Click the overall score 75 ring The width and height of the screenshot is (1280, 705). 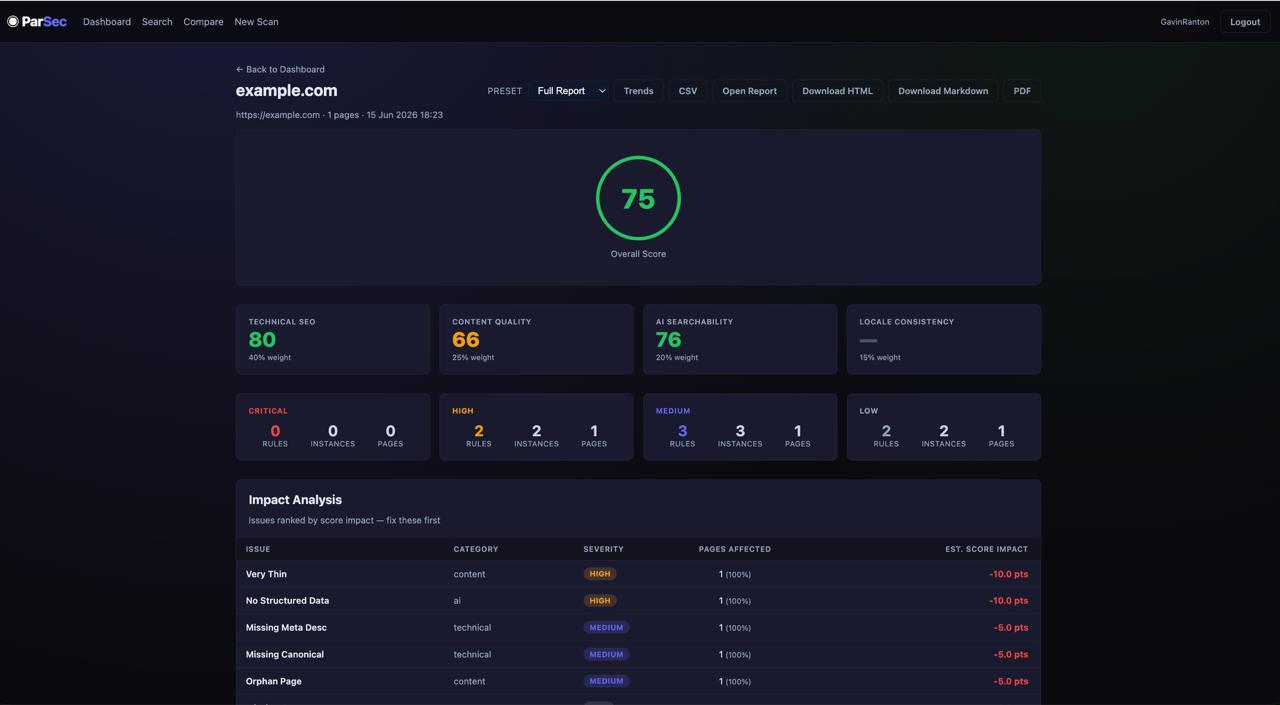[638, 198]
